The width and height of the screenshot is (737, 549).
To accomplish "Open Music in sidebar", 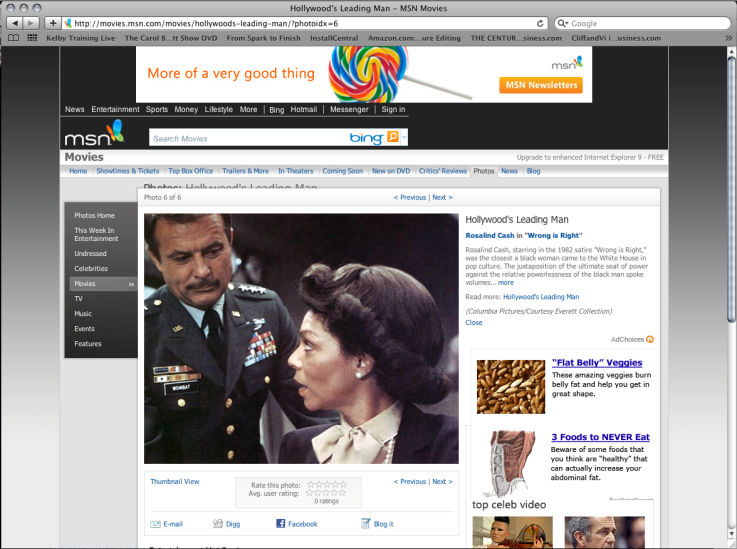I will click(x=83, y=314).
